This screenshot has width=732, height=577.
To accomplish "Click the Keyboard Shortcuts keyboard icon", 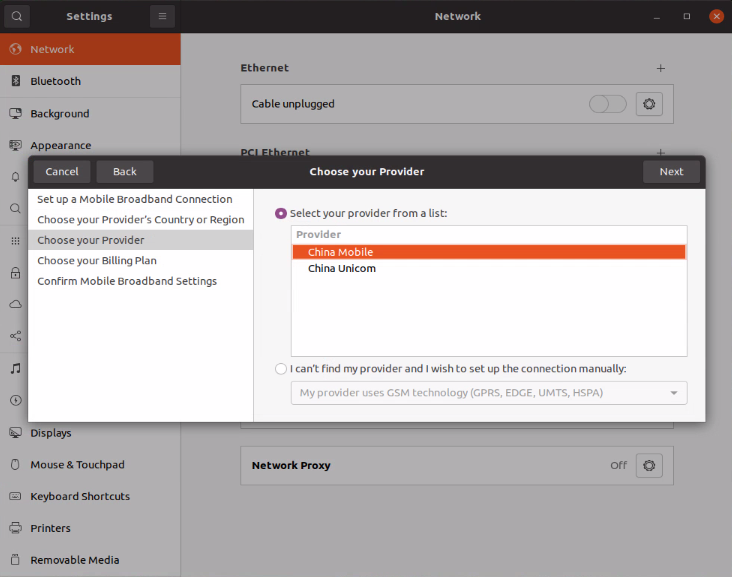I will tap(15, 496).
